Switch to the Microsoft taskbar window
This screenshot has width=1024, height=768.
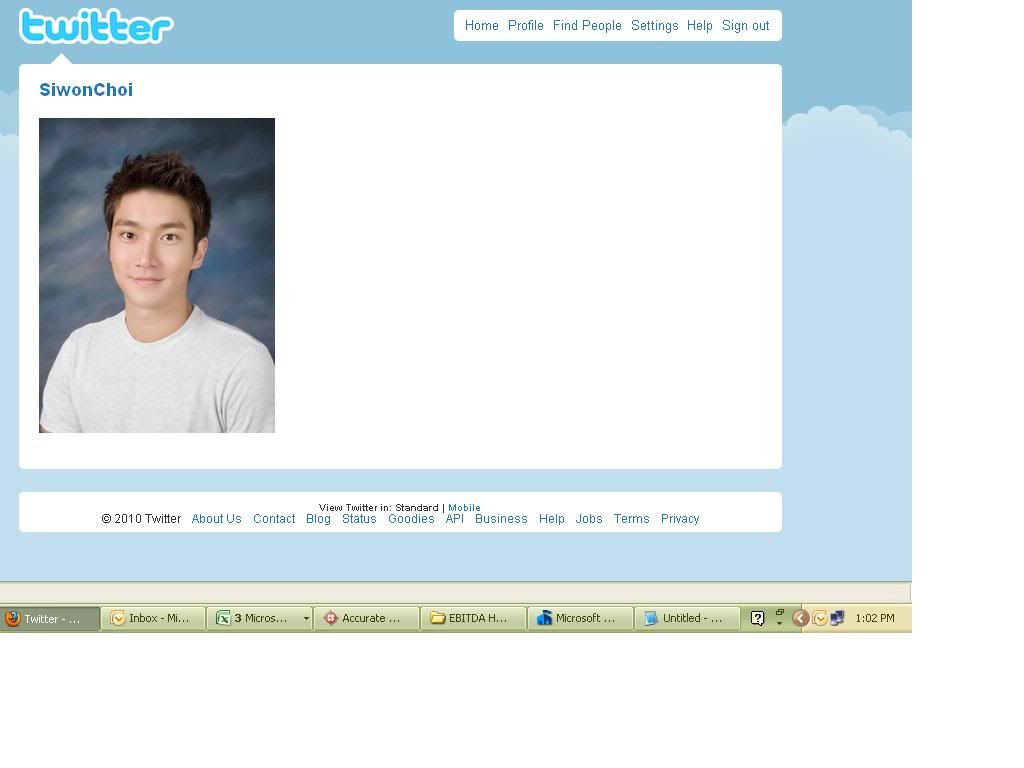(580, 618)
